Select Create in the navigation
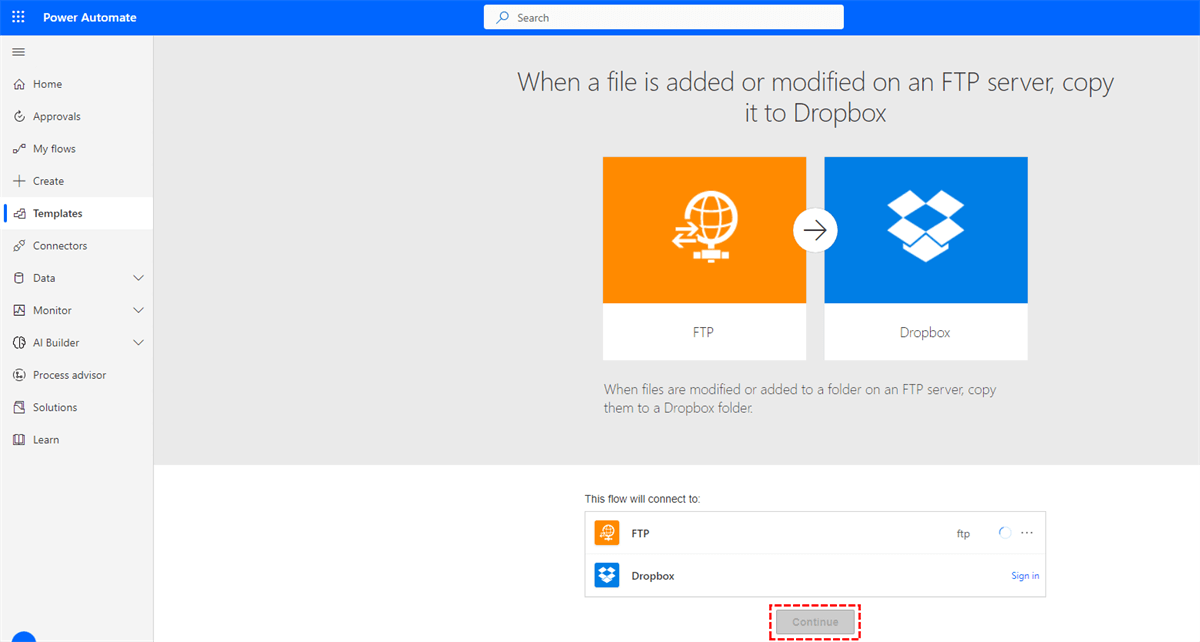The image size is (1200, 642). (76, 181)
